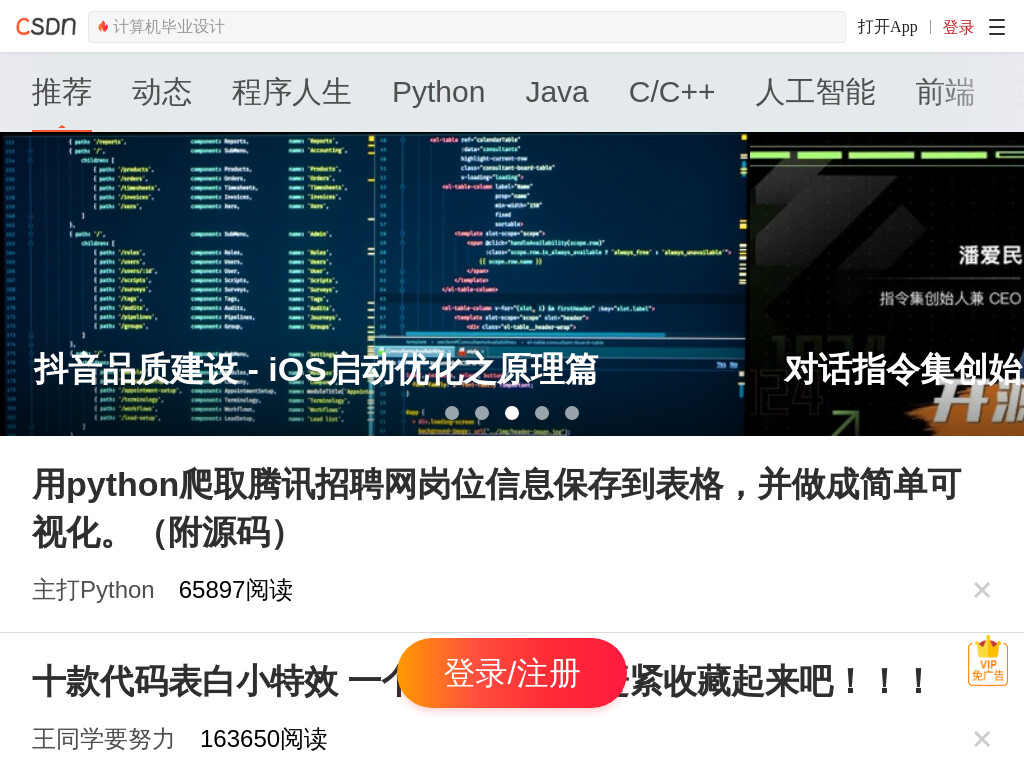Select the Python tab
The height and width of the screenshot is (768, 1024).
pyautogui.click(x=438, y=92)
